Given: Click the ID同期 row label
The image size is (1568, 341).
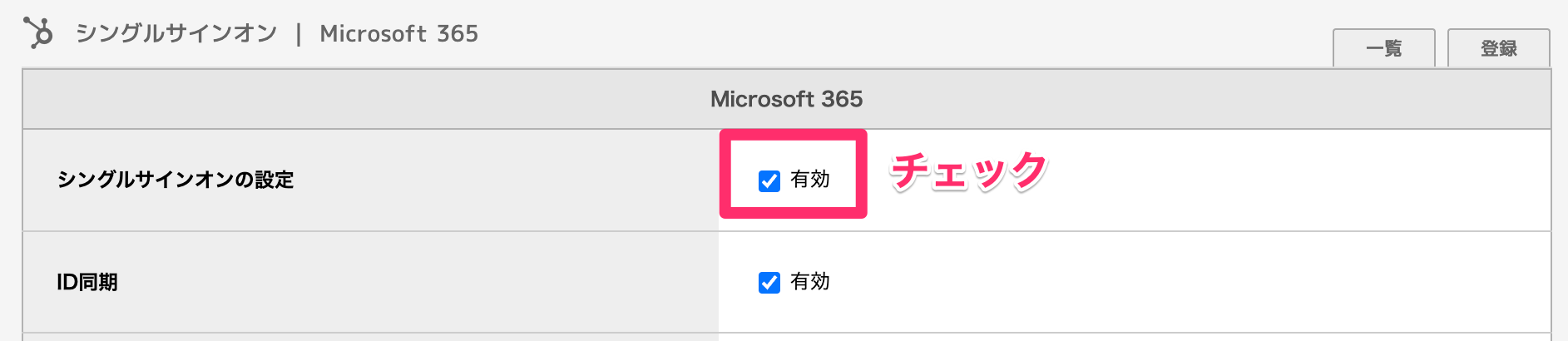Looking at the screenshot, I should (x=87, y=282).
